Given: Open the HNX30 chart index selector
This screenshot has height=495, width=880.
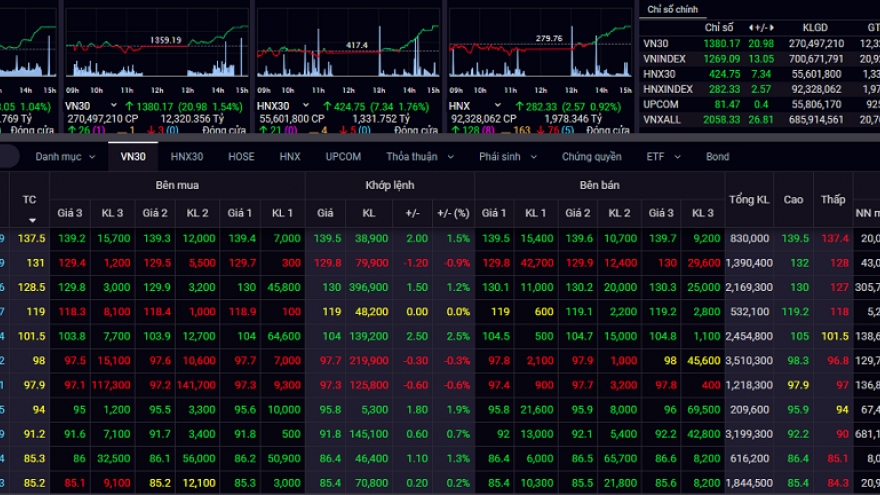Looking at the screenshot, I should coord(283,106).
